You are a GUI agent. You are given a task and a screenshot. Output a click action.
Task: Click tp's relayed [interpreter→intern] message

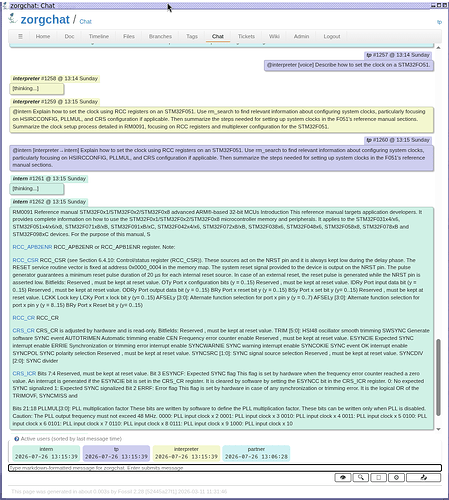[x=222, y=158]
